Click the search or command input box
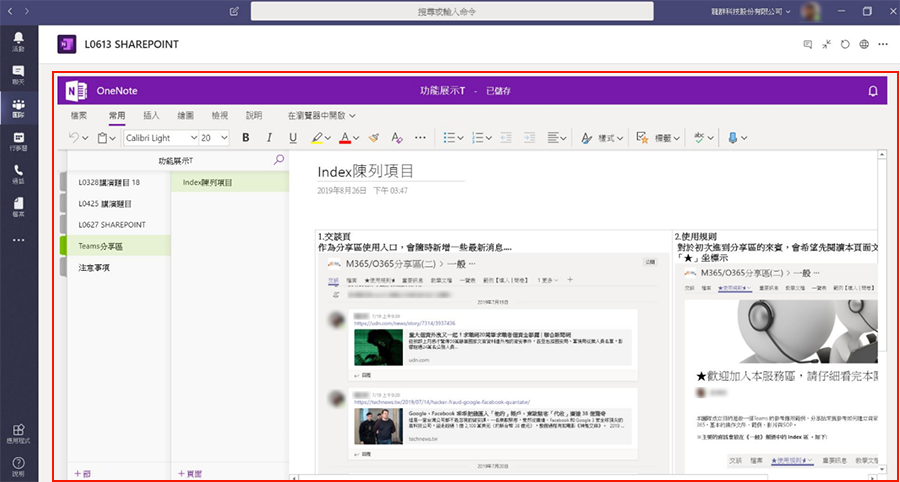Viewport: 900px width, 482px height. coord(452,11)
